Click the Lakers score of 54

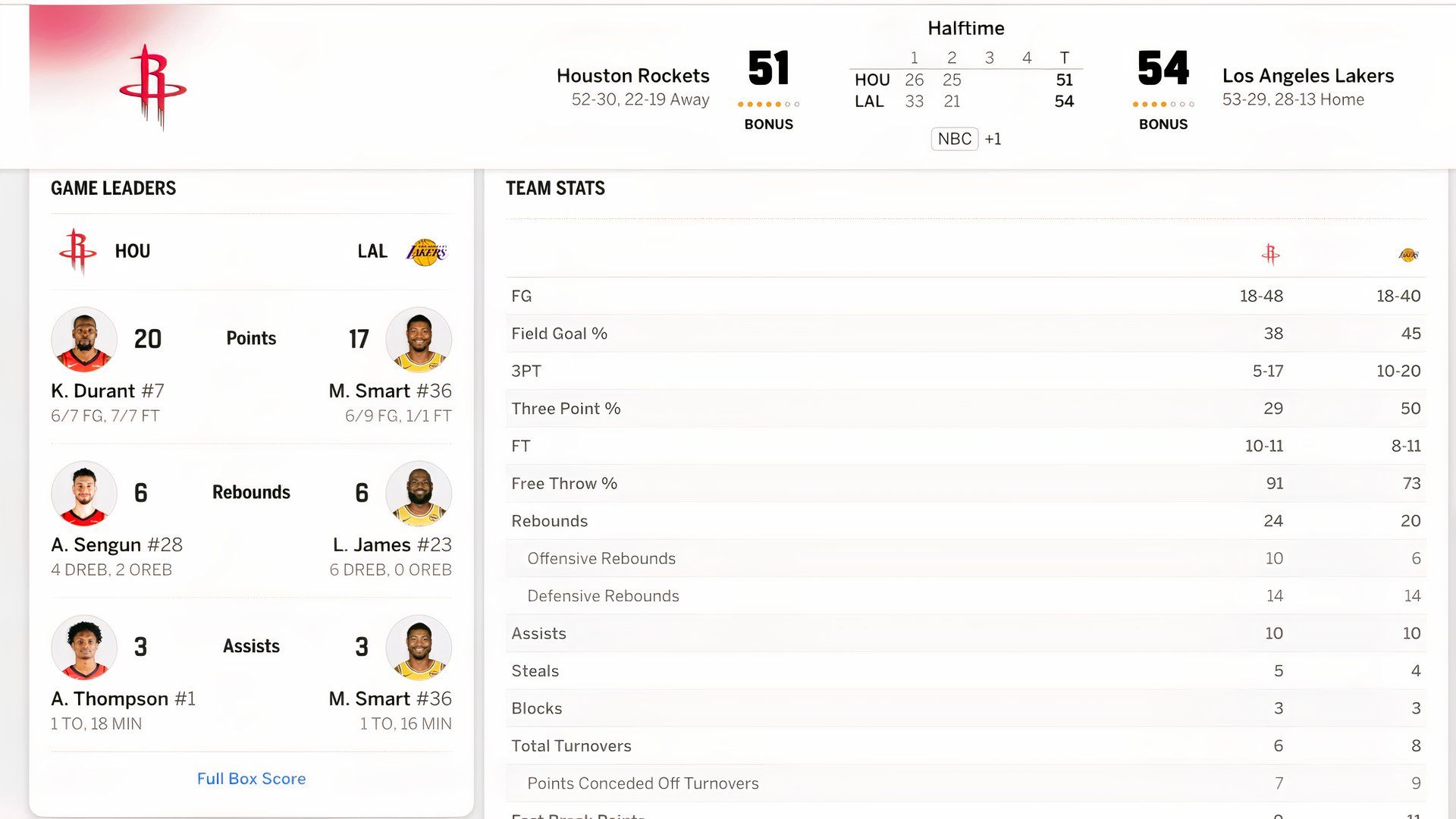[1163, 67]
